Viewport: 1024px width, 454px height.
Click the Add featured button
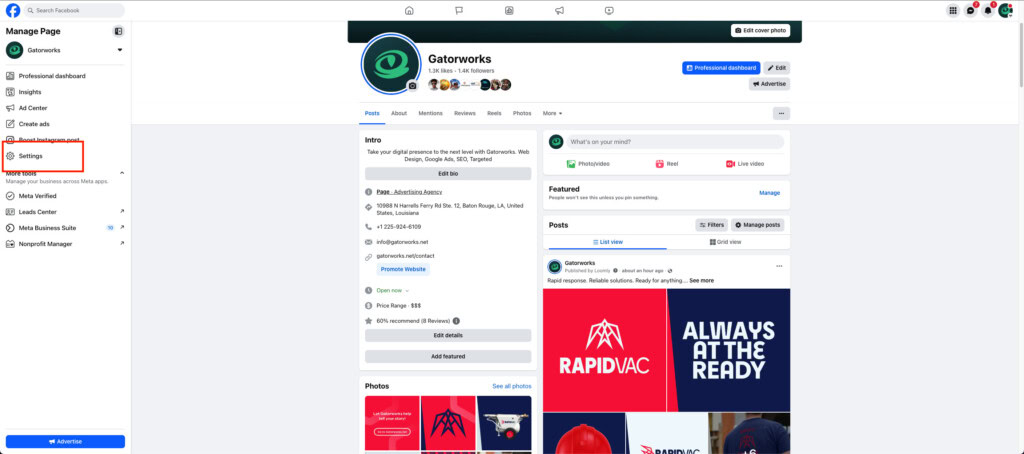click(448, 357)
